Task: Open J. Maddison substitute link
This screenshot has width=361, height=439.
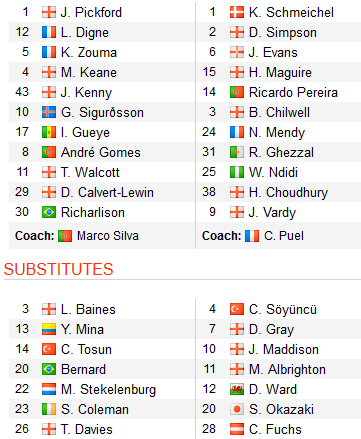Action: (284, 349)
